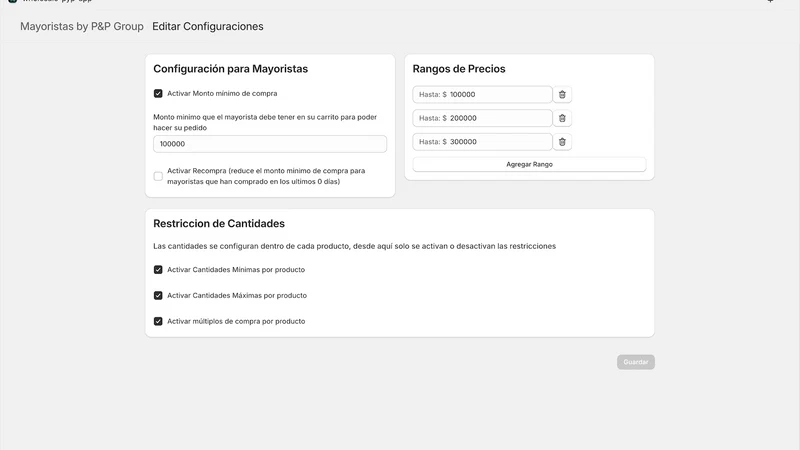Screen dimensions: 800x450
Task: Focus the first Hasta price field 100000
Action: 482,94
